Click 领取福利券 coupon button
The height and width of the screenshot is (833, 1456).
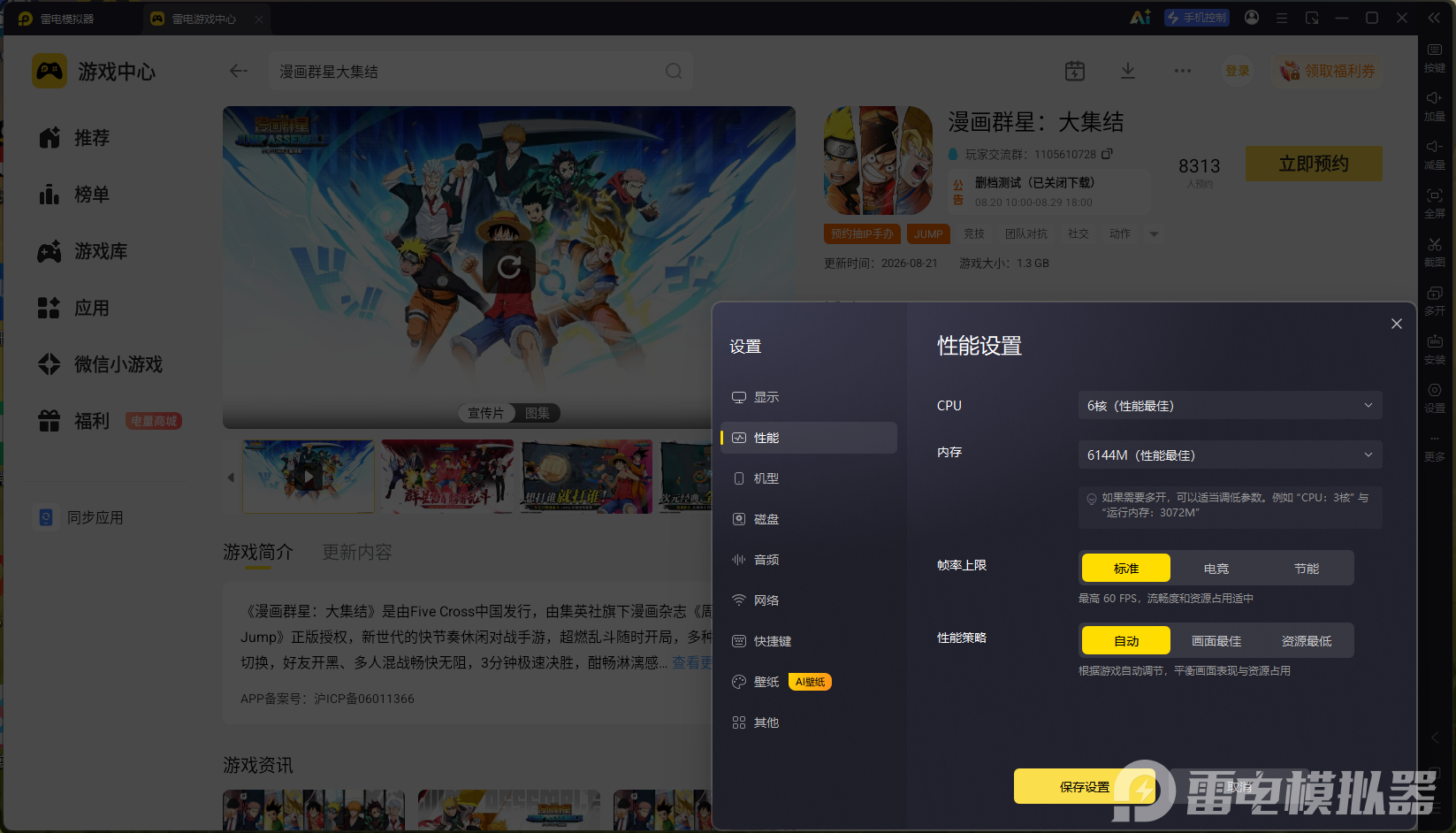pos(1328,71)
